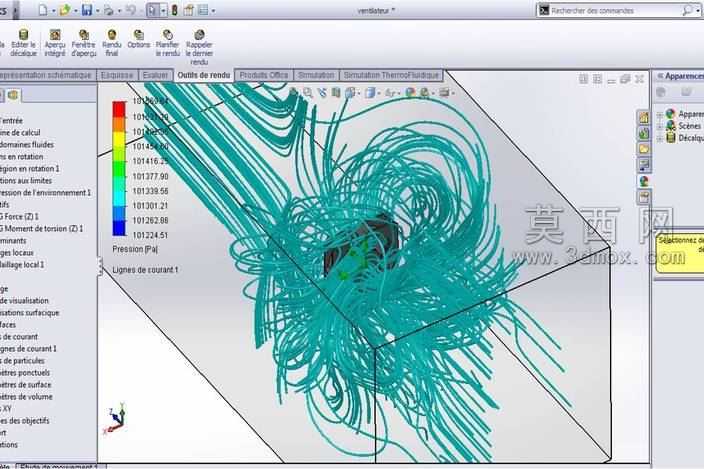
Task: Click the Edit appearance sphere icon in the view toolbar
Action: (410, 93)
